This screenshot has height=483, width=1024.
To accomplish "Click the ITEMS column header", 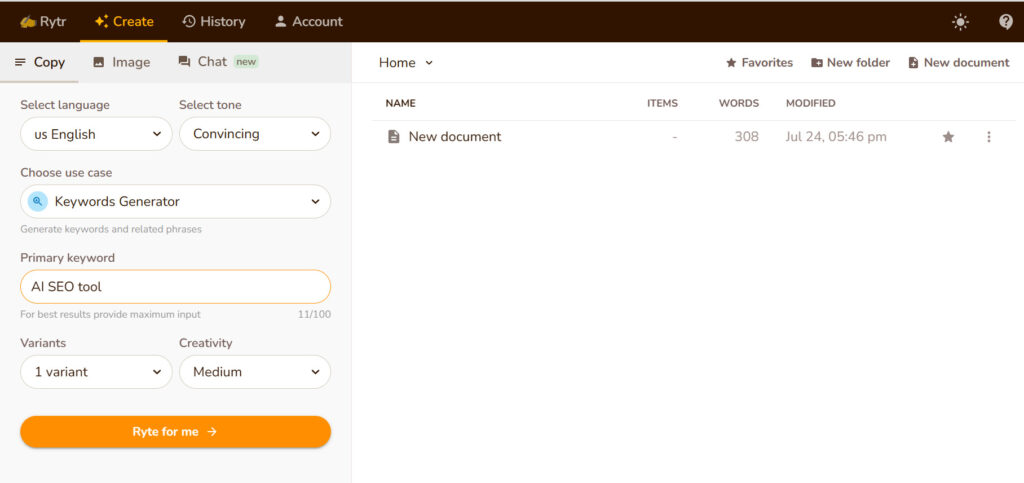I will coord(662,103).
